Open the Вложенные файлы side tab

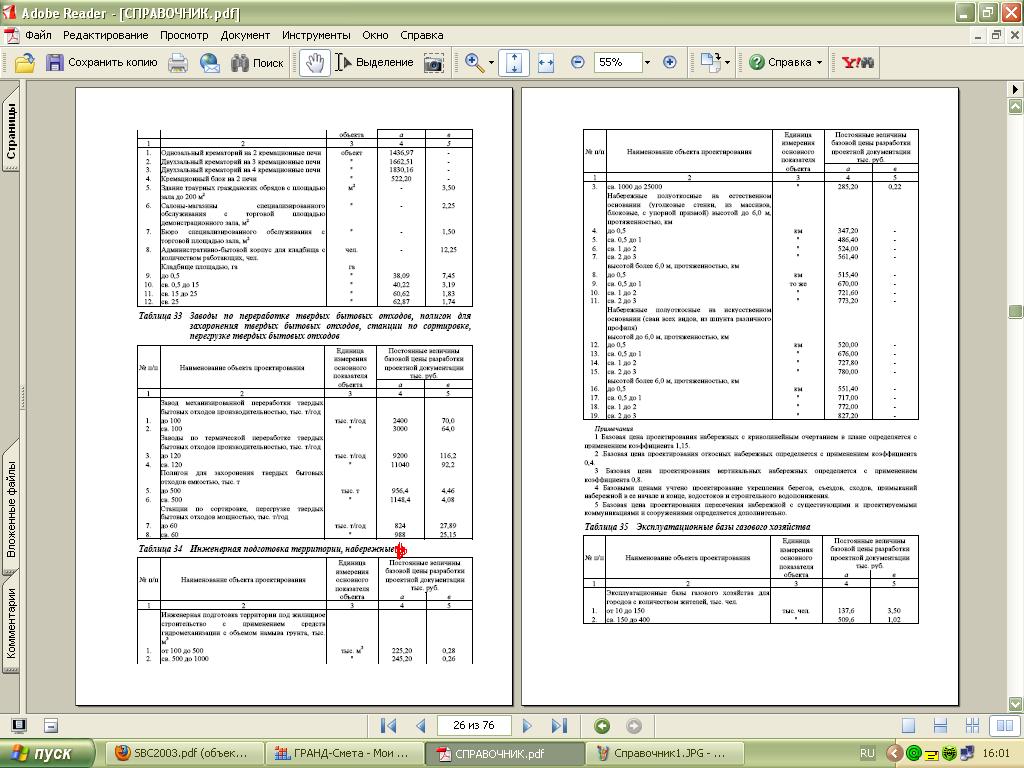pos(11,509)
